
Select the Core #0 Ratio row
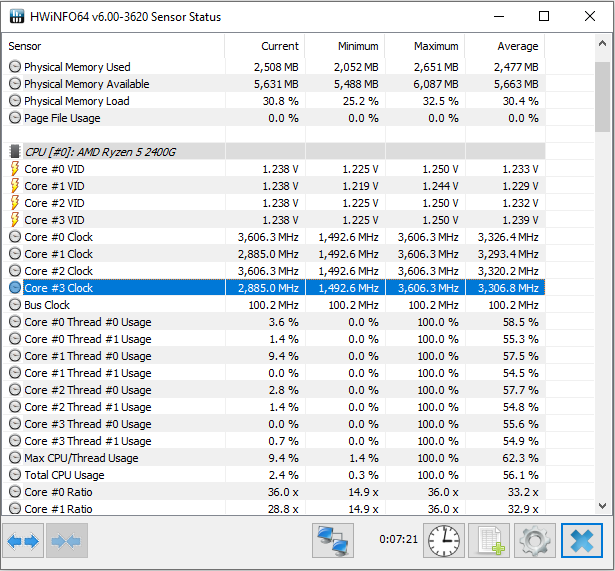(x=274, y=492)
